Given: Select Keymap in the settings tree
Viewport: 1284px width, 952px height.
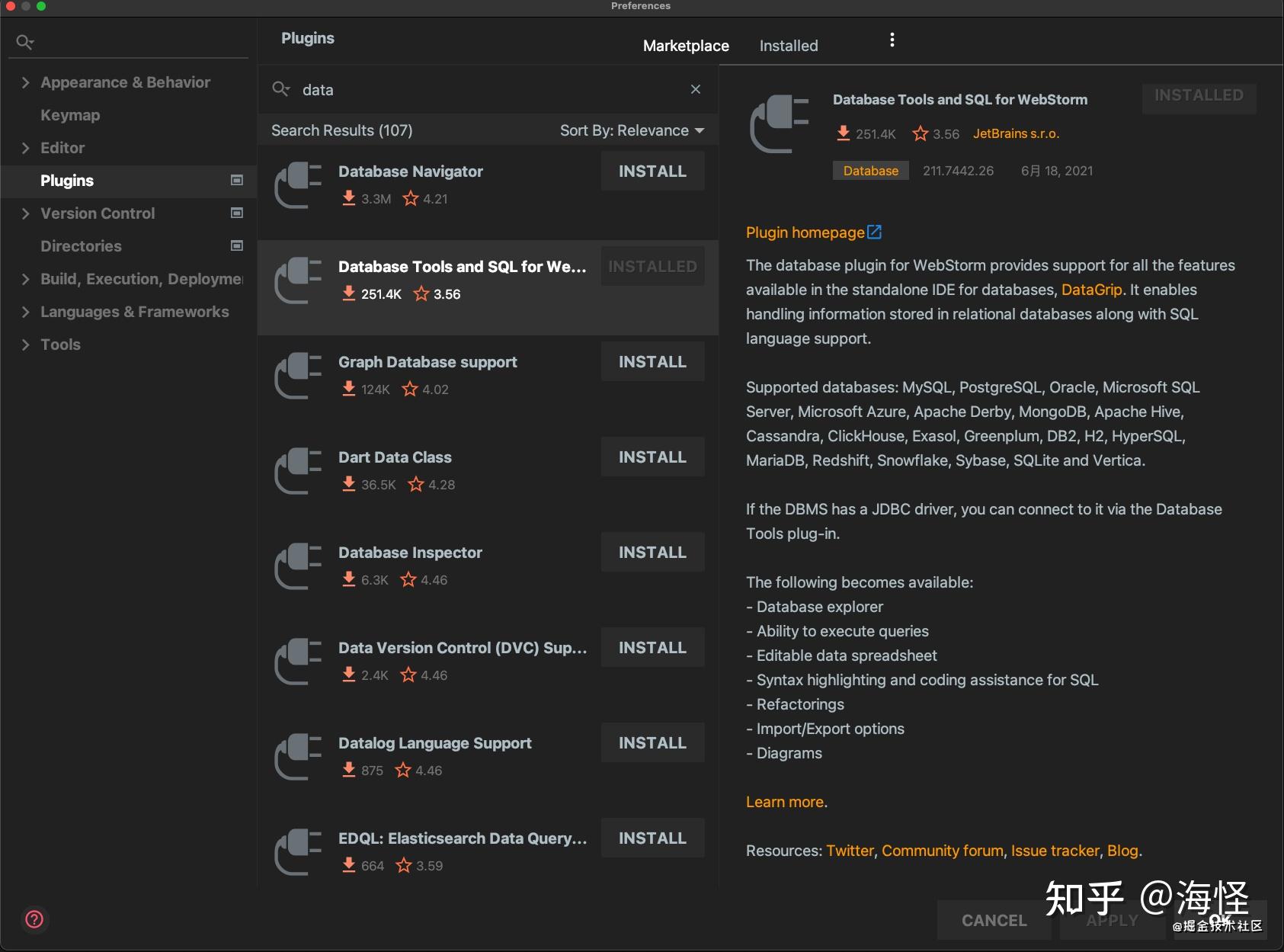Looking at the screenshot, I should pos(70,115).
